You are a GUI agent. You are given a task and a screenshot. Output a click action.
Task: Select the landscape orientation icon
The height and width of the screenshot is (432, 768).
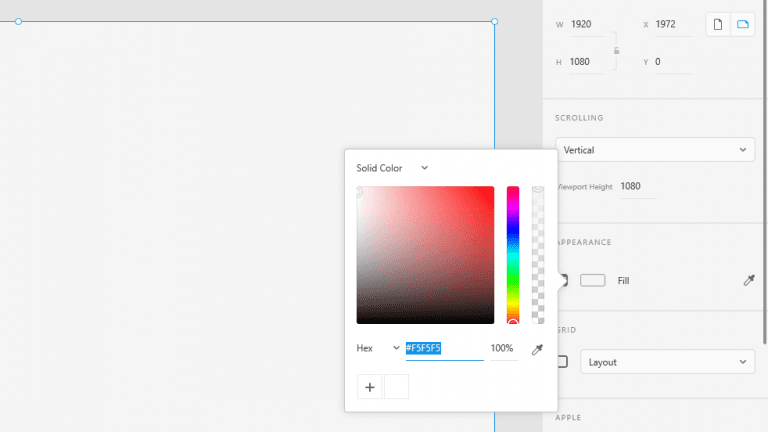pyautogui.click(x=743, y=24)
